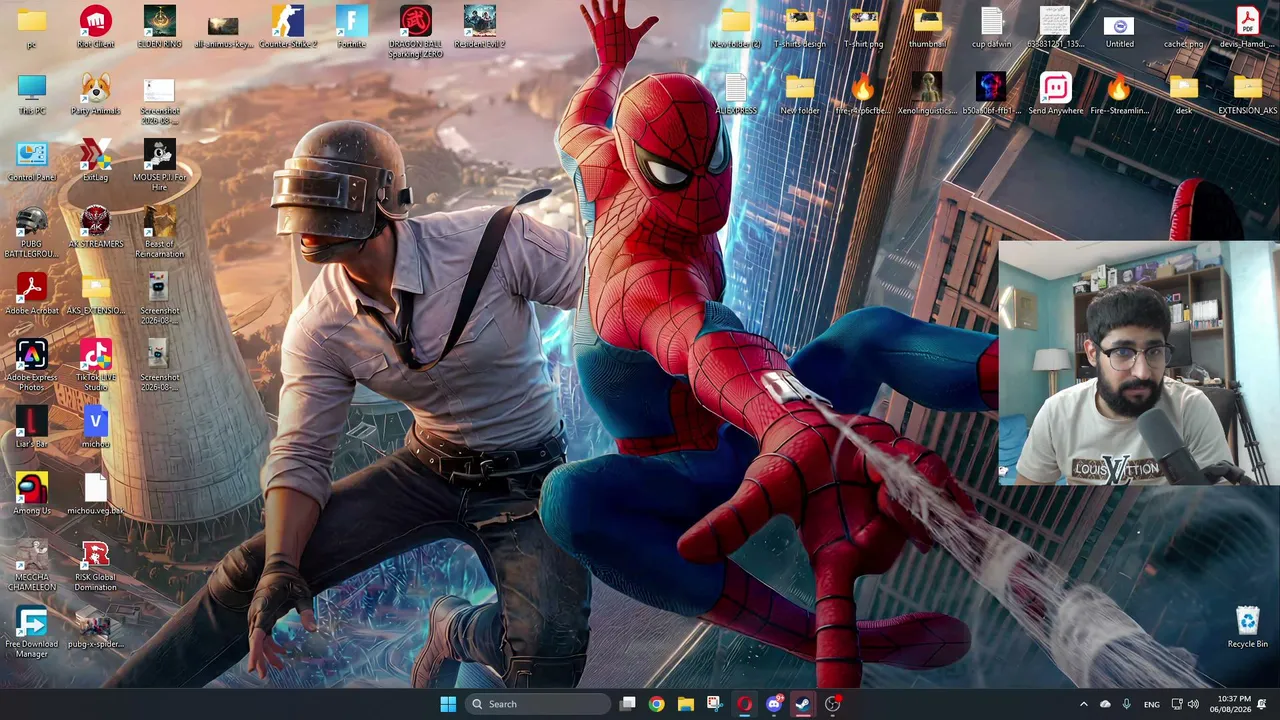
Task: Select the ALIEXPRESS text document
Action: tap(735, 94)
